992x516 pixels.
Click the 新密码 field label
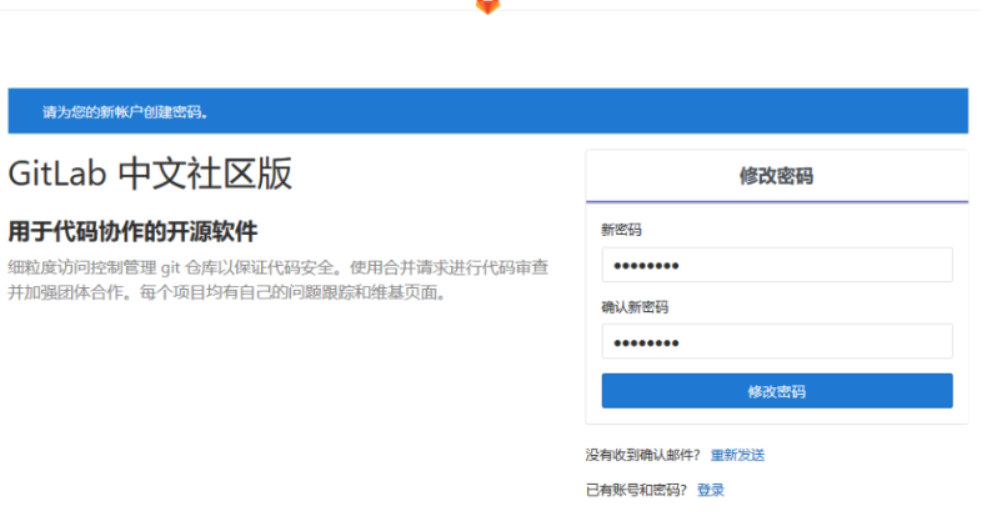(x=621, y=230)
